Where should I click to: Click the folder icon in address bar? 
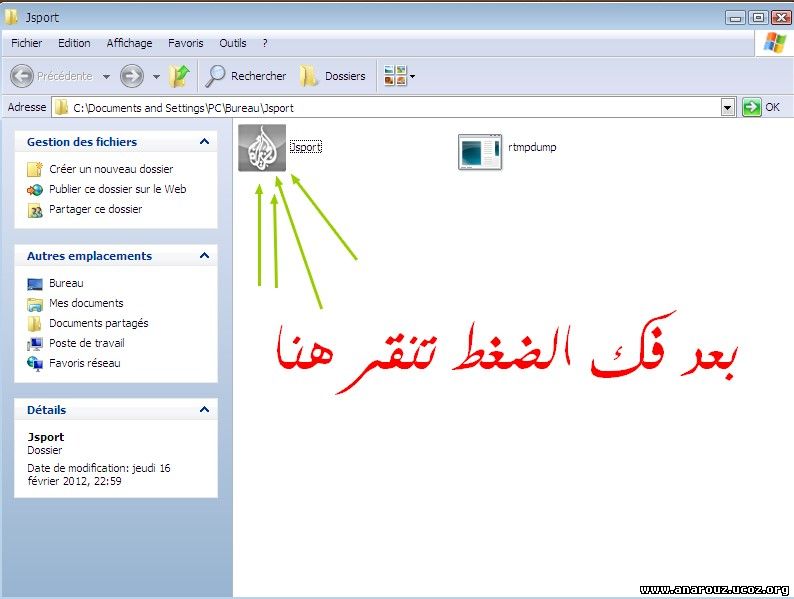[61, 107]
